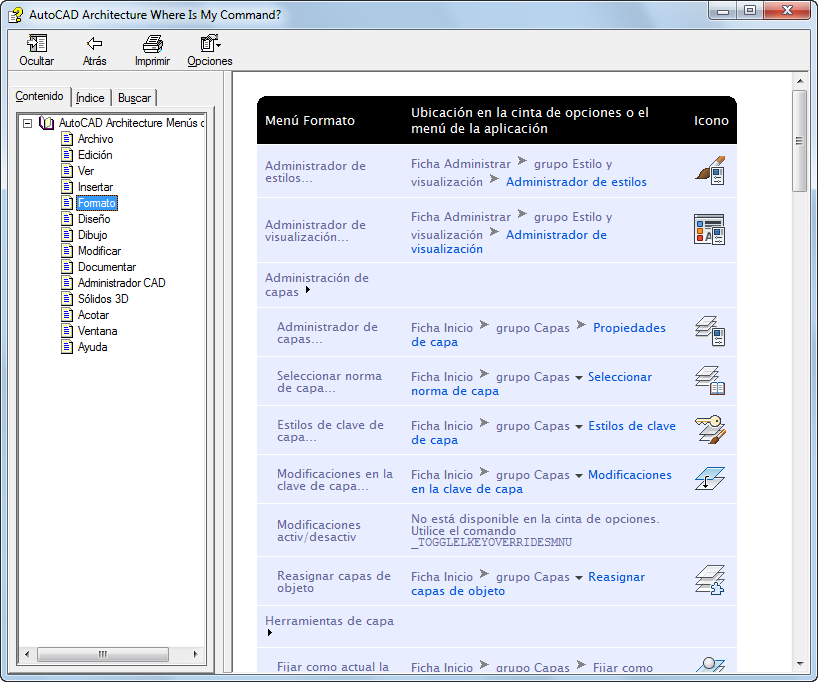Click the Imprimir printer icon
Viewport: 818px width, 682px height.
click(x=152, y=43)
